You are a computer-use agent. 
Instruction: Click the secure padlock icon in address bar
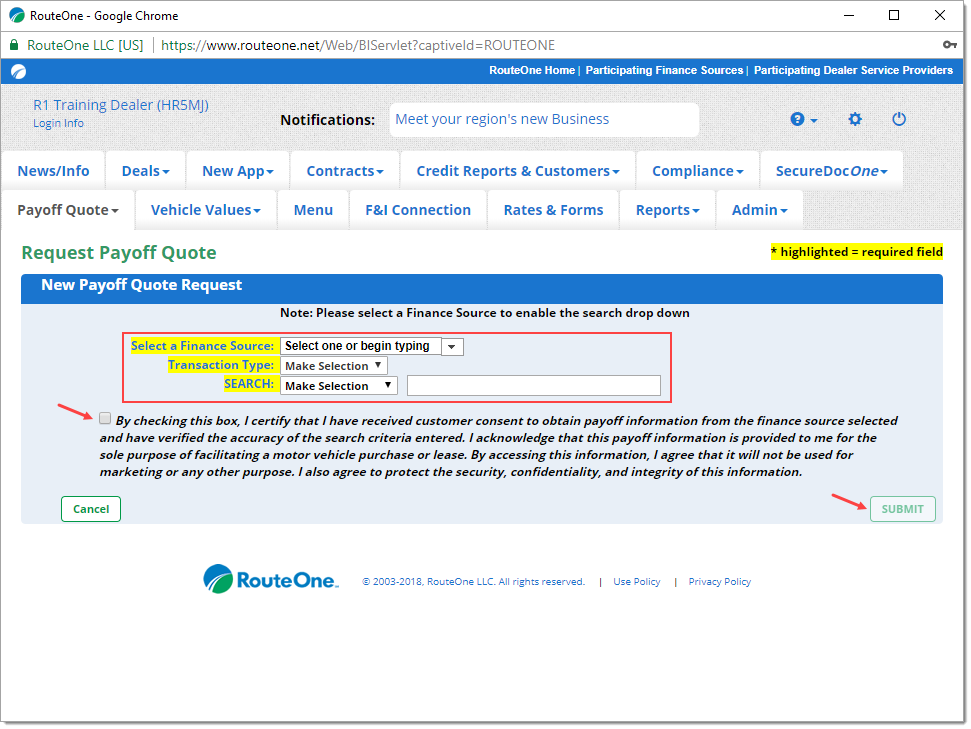coord(14,45)
